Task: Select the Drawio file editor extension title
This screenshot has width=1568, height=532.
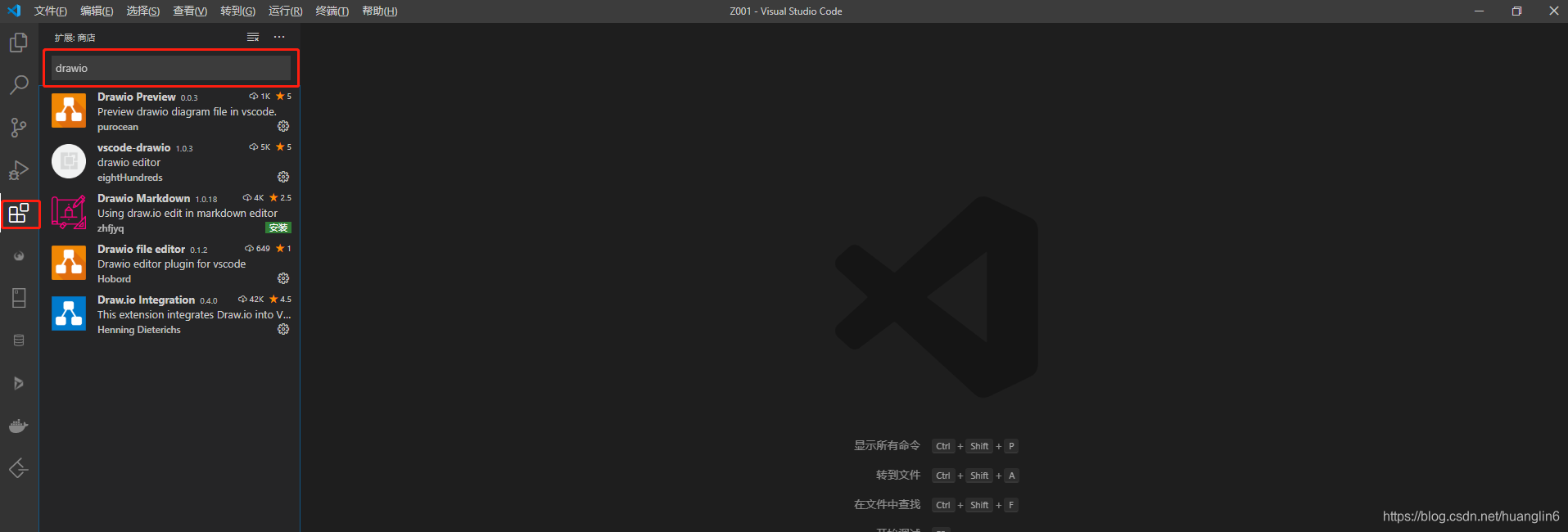Action: pos(142,249)
